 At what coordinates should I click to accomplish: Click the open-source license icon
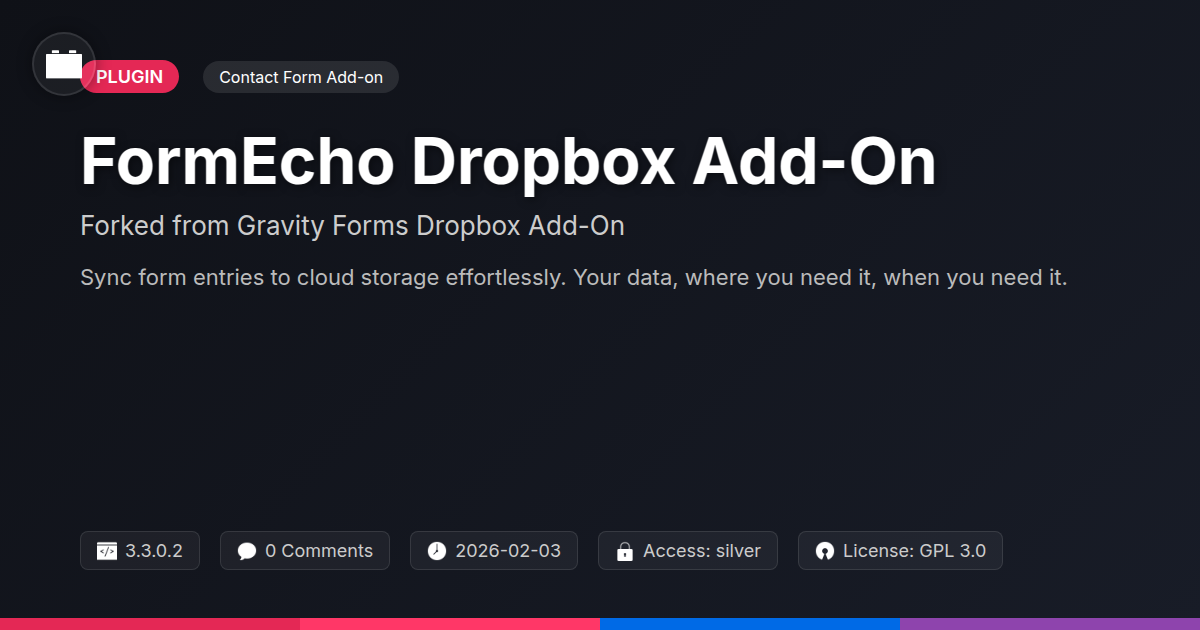[x=825, y=551]
